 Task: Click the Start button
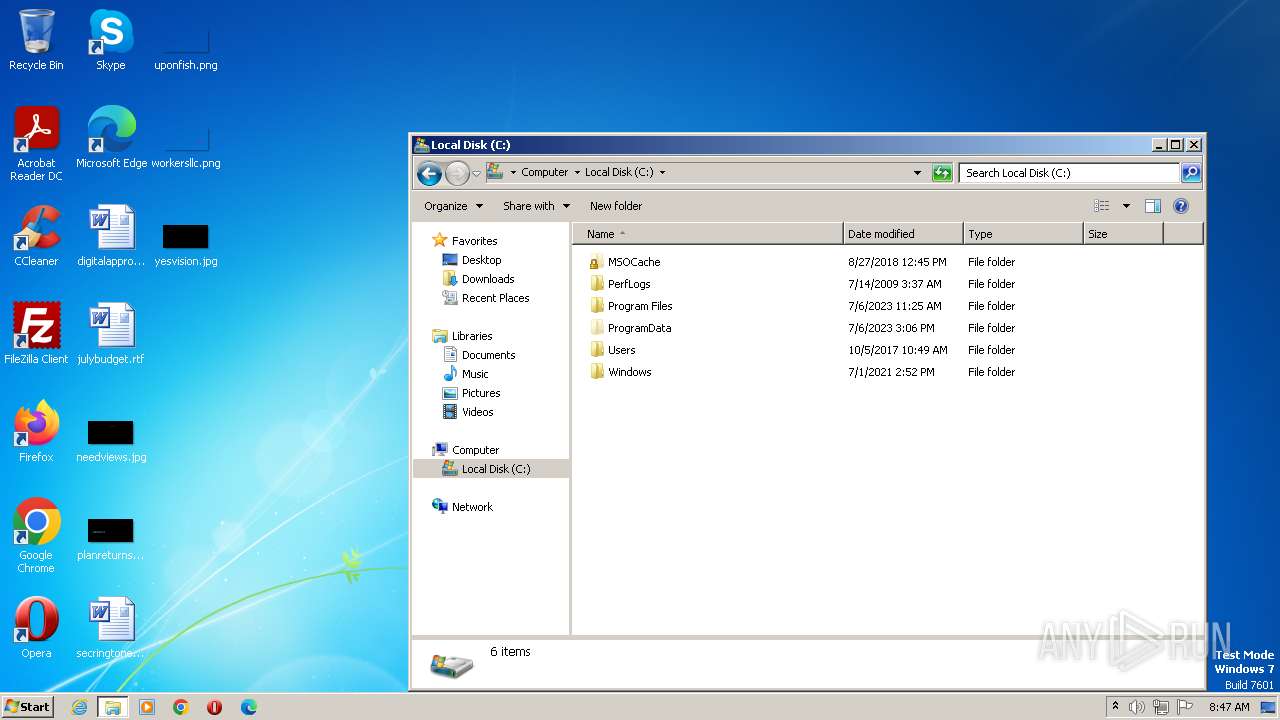coord(27,707)
